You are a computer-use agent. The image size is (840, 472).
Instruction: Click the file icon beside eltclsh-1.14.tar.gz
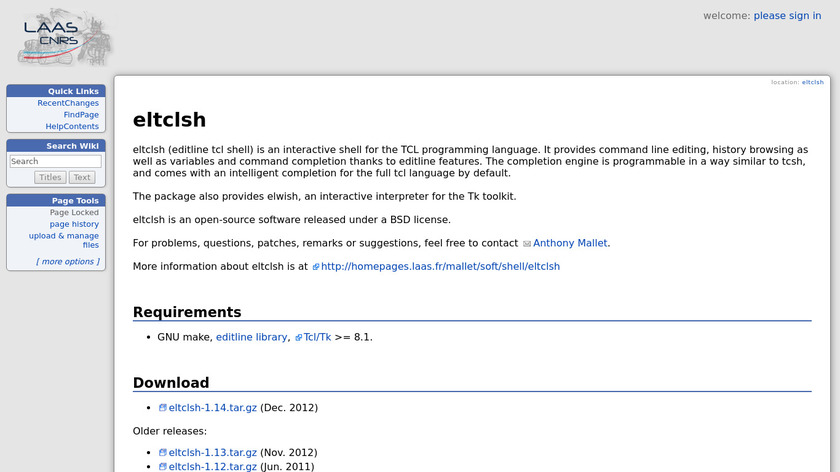(162, 408)
